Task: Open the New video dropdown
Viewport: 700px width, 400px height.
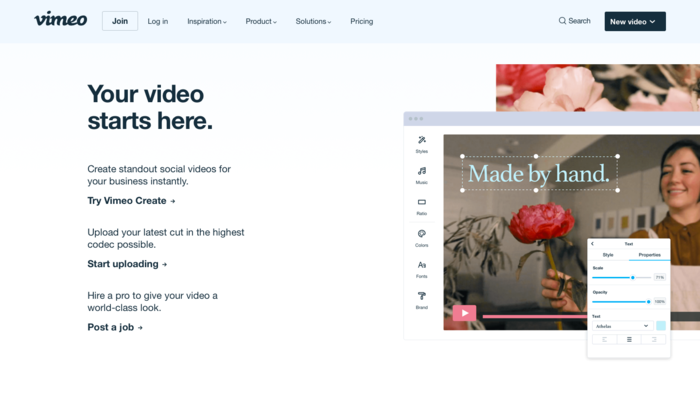Action: point(635,21)
